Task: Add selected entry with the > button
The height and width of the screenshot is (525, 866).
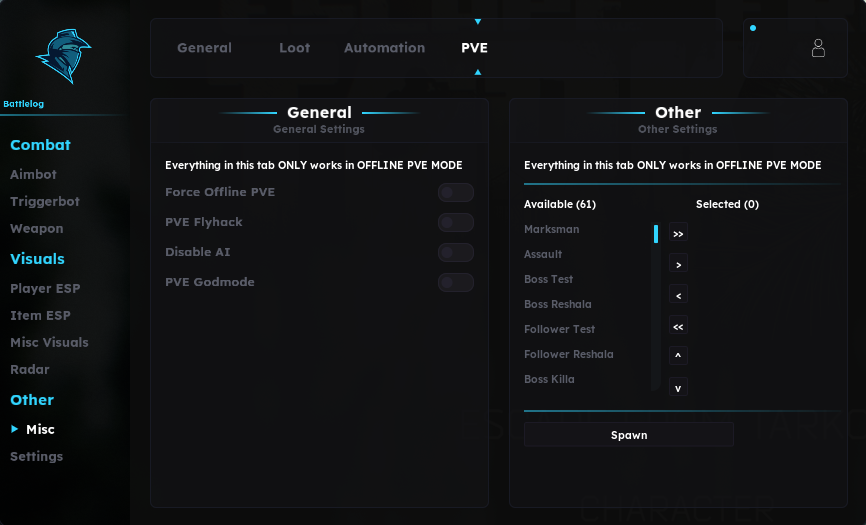Action: pos(678,264)
